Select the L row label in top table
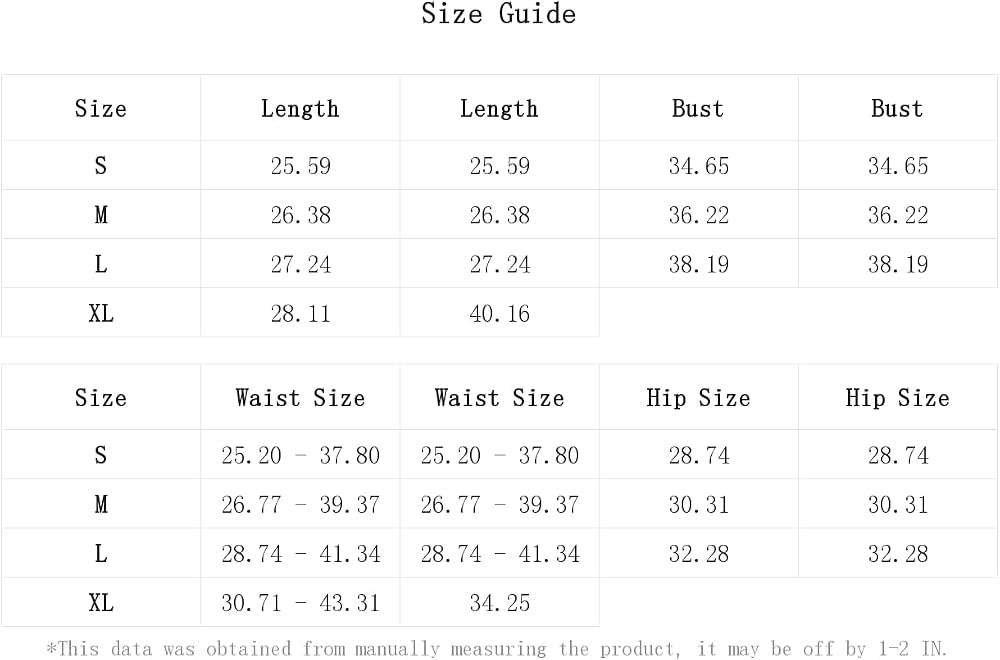This screenshot has height=660, width=1000. click(x=101, y=264)
